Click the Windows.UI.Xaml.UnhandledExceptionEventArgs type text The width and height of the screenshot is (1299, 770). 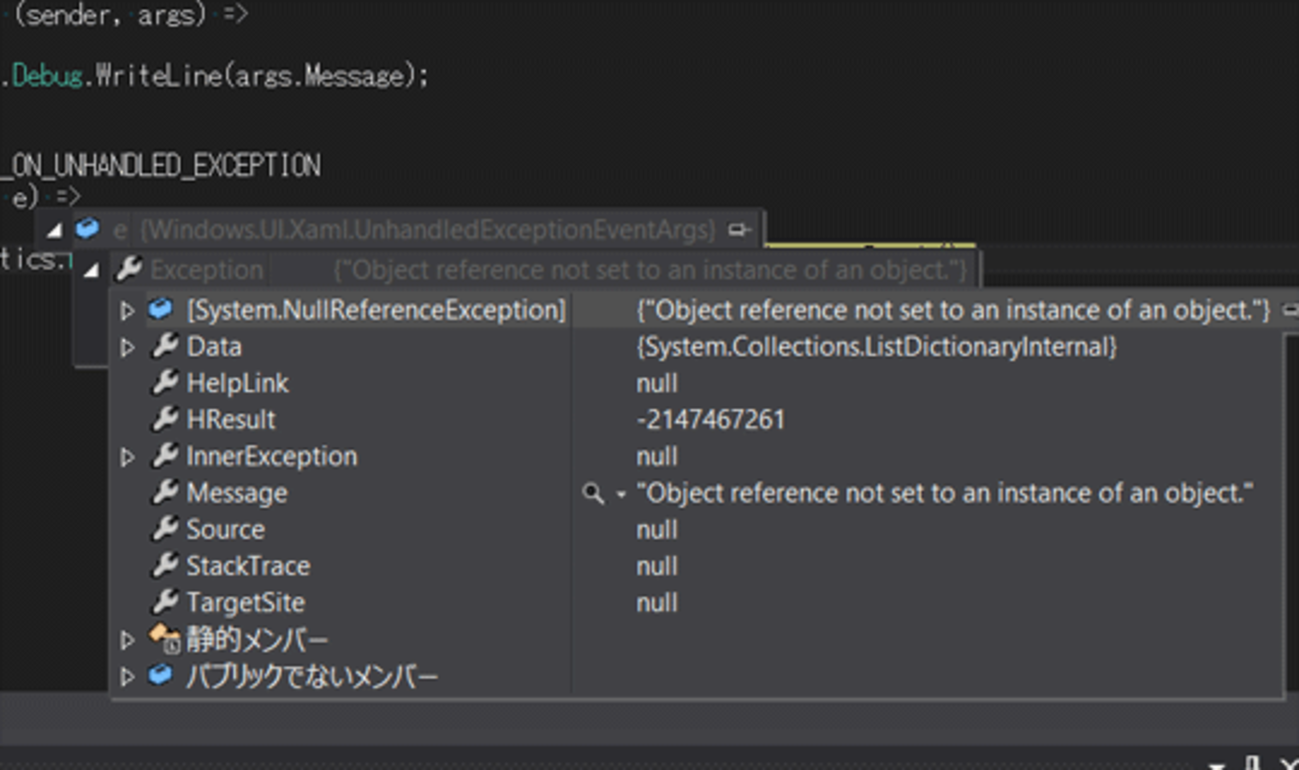428,230
